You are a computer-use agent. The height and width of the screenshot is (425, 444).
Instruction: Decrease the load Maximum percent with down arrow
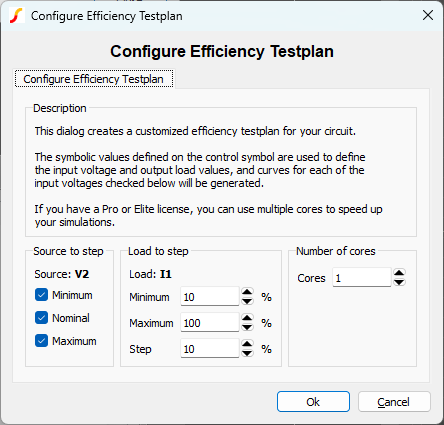click(247, 327)
